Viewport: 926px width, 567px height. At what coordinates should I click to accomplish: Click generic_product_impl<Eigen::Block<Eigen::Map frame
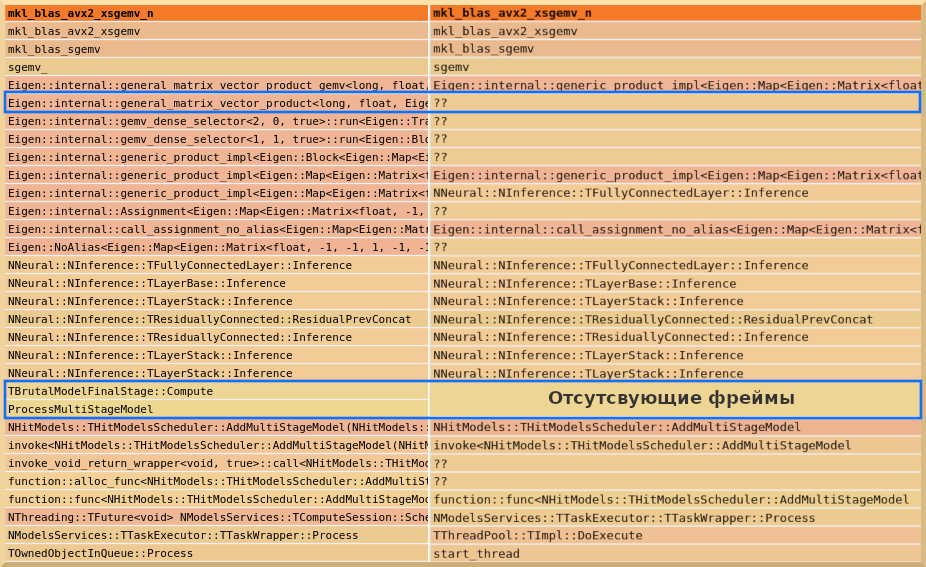click(216, 157)
